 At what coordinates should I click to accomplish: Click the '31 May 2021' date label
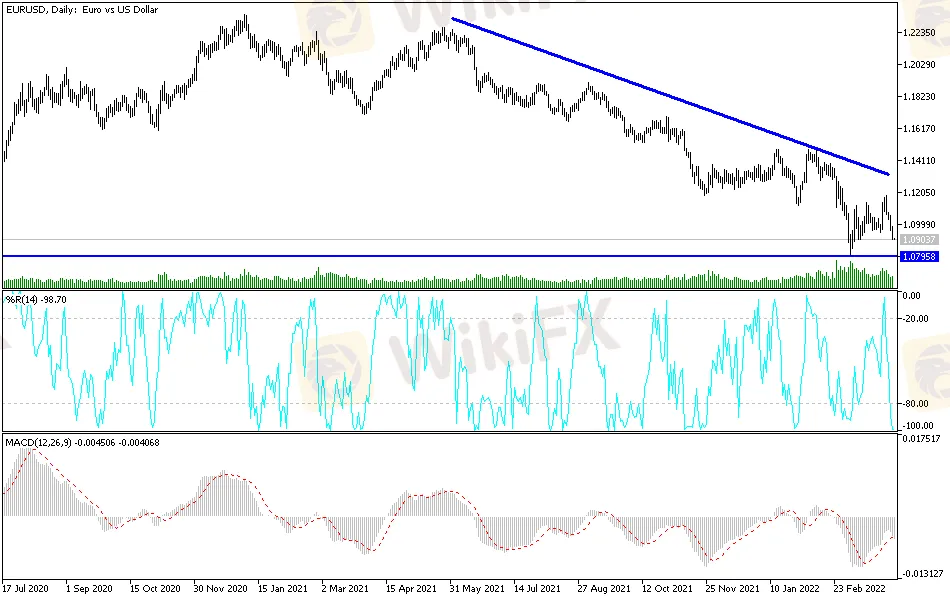(477, 588)
